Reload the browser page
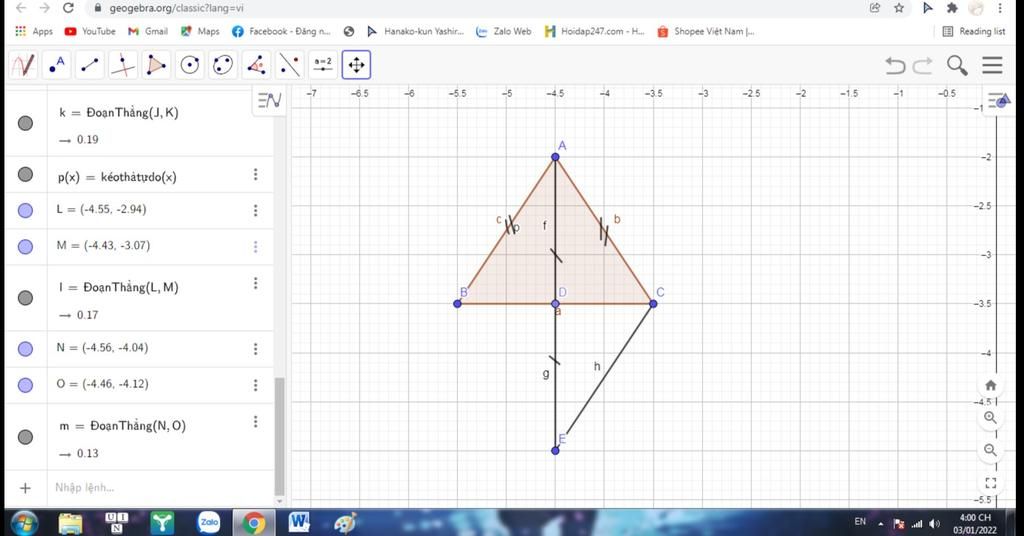Image resolution: width=1024 pixels, height=536 pixels. 68,8
